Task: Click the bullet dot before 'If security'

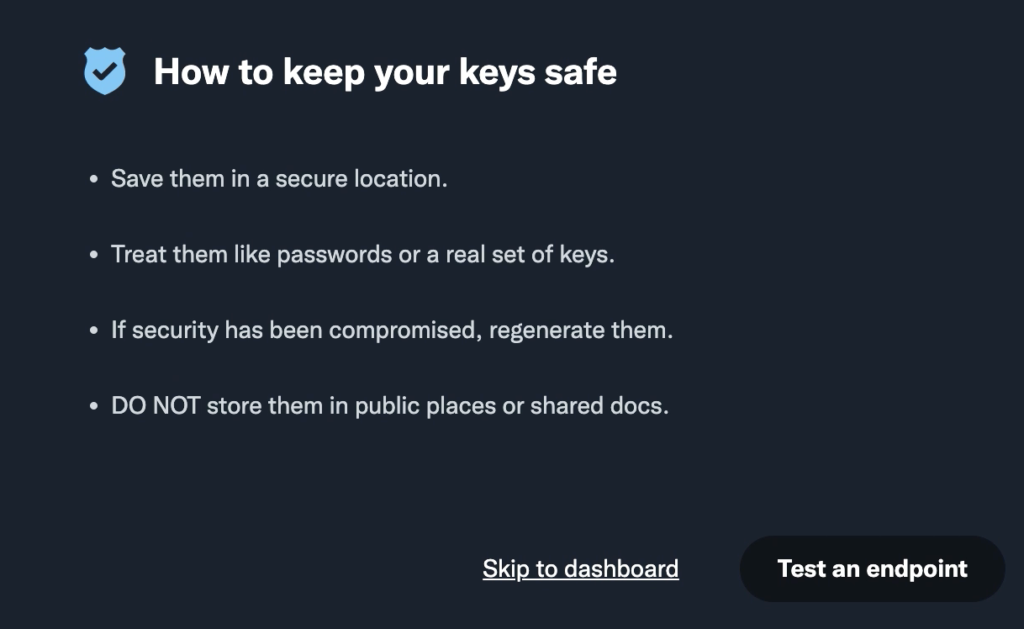Action: point(94,330)
